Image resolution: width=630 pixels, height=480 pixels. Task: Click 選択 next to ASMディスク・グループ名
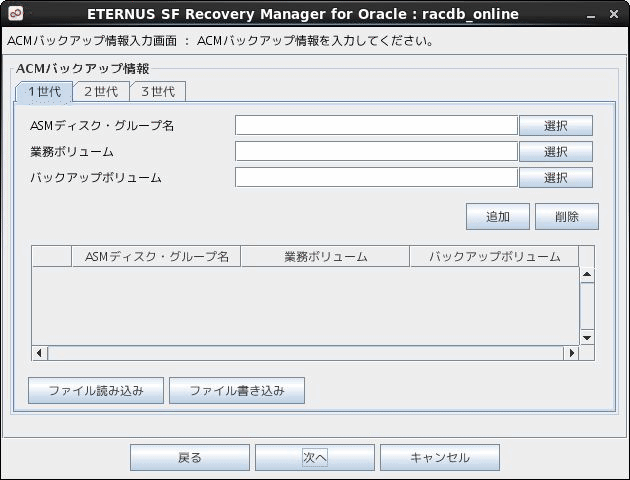pyautogui.click(x=556, y=126)
